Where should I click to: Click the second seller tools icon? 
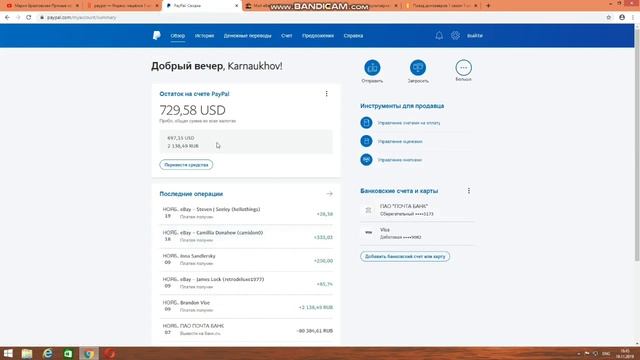[366, 141]
